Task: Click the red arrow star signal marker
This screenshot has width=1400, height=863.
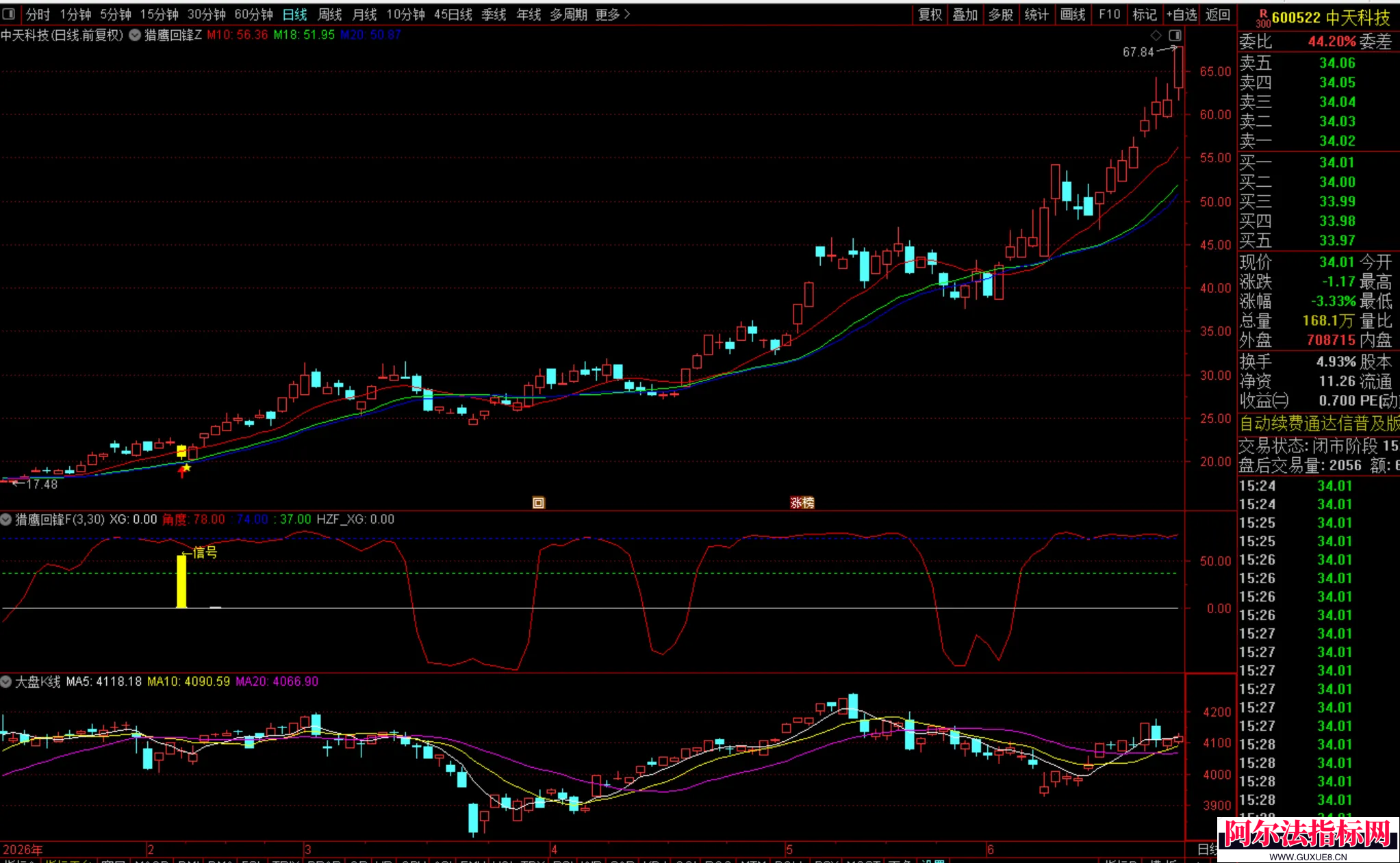Action: click(184, 470)
